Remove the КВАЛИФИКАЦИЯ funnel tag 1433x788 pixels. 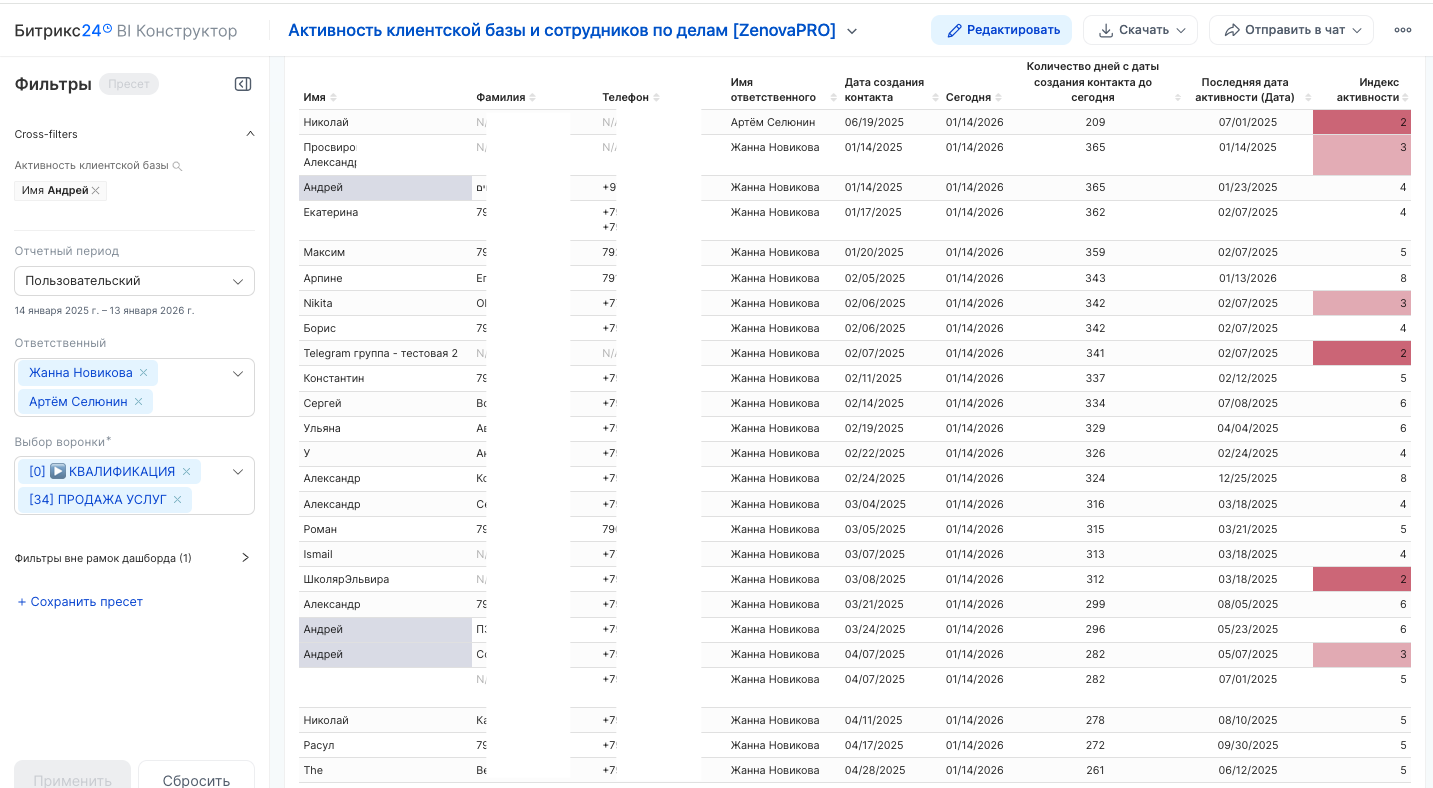click(x=186, y=471)
